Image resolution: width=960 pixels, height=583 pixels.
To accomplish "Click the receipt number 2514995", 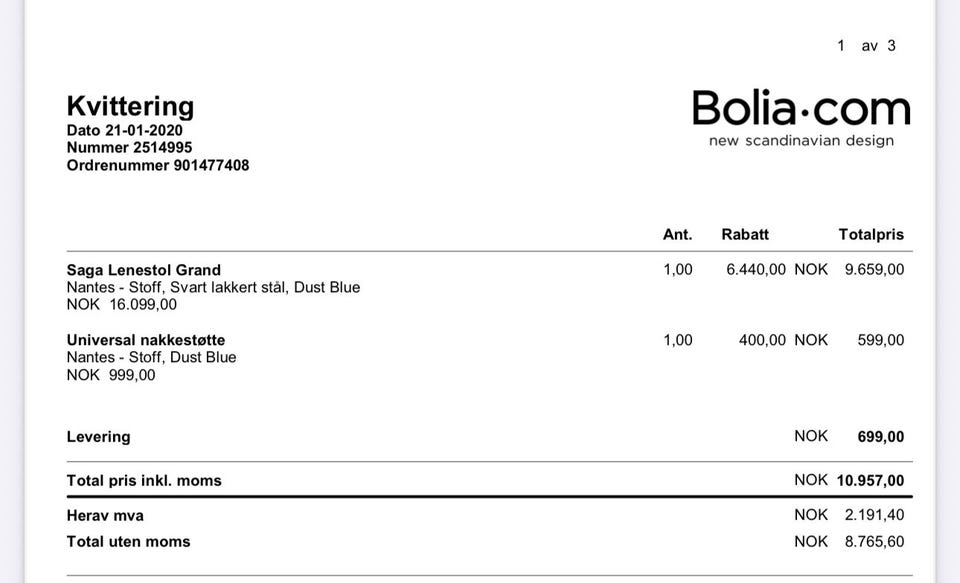I will pos(162,148).
